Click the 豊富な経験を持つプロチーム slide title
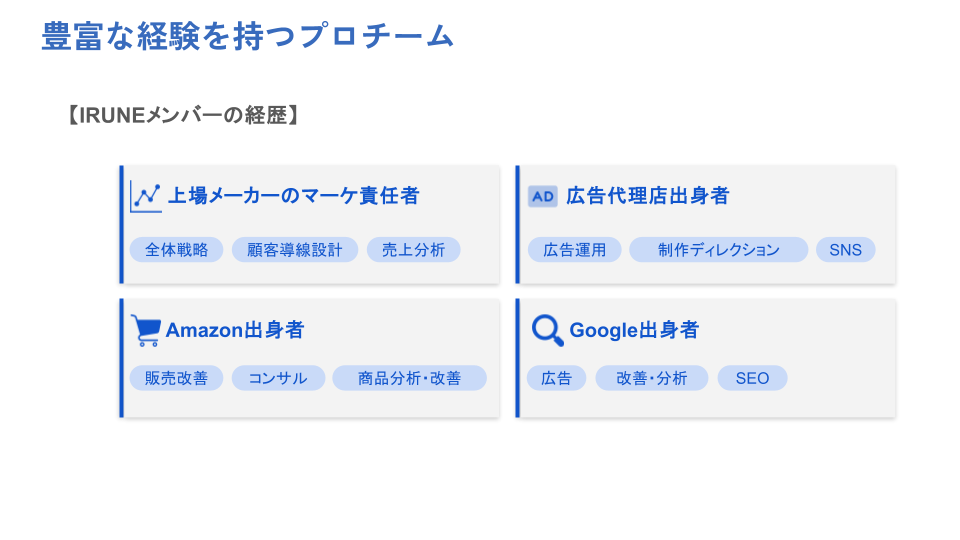 tap(248, 37)
